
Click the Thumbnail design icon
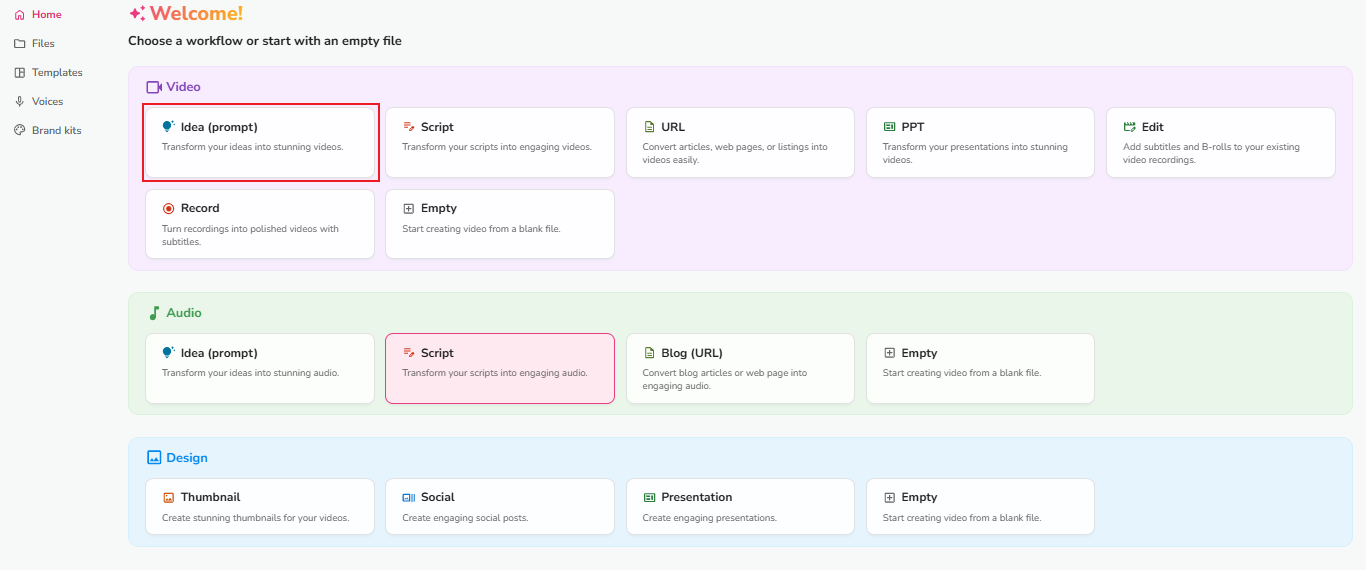click(168, 497)
